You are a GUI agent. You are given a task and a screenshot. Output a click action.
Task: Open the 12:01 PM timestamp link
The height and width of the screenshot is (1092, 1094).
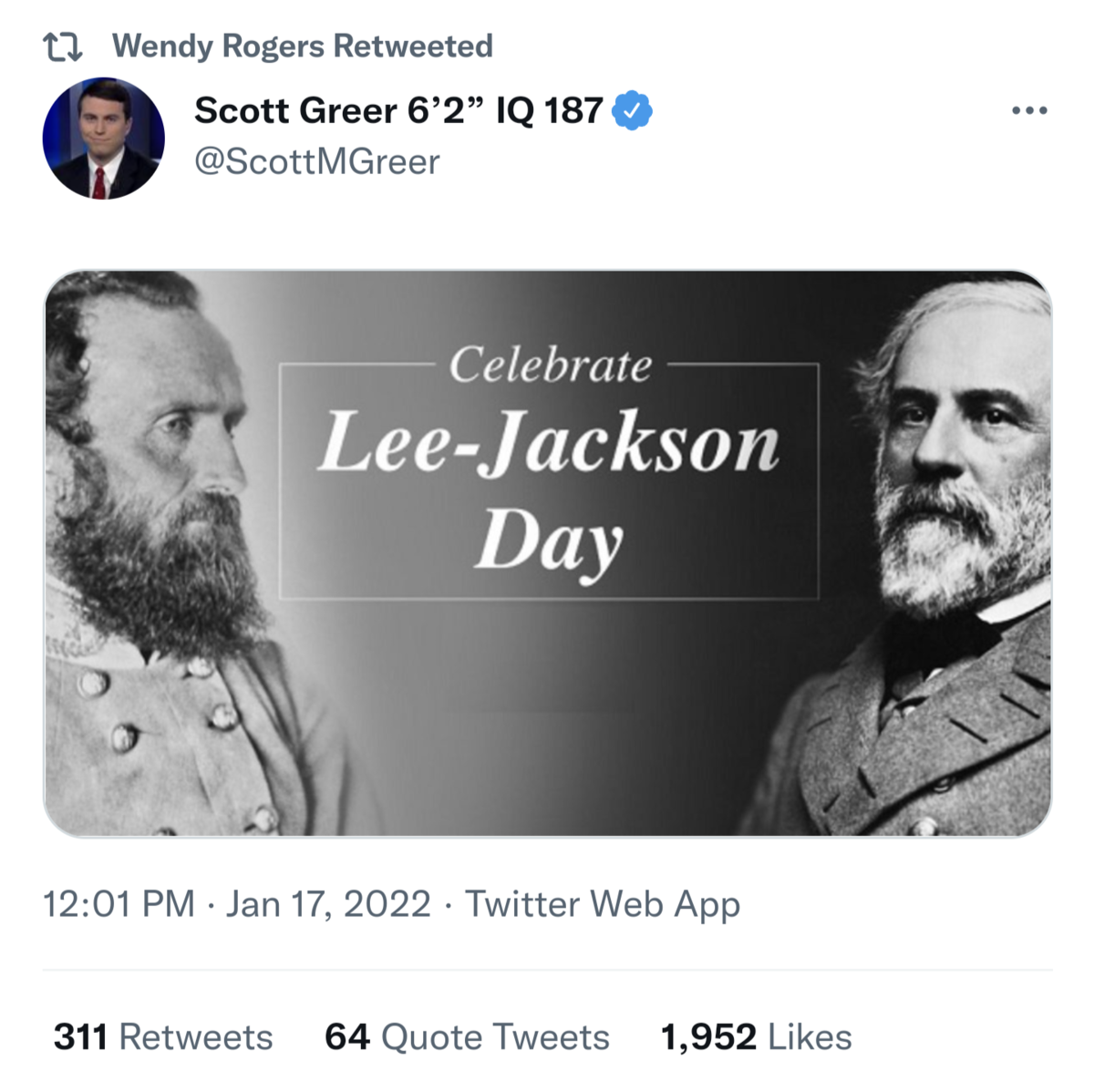119,904
